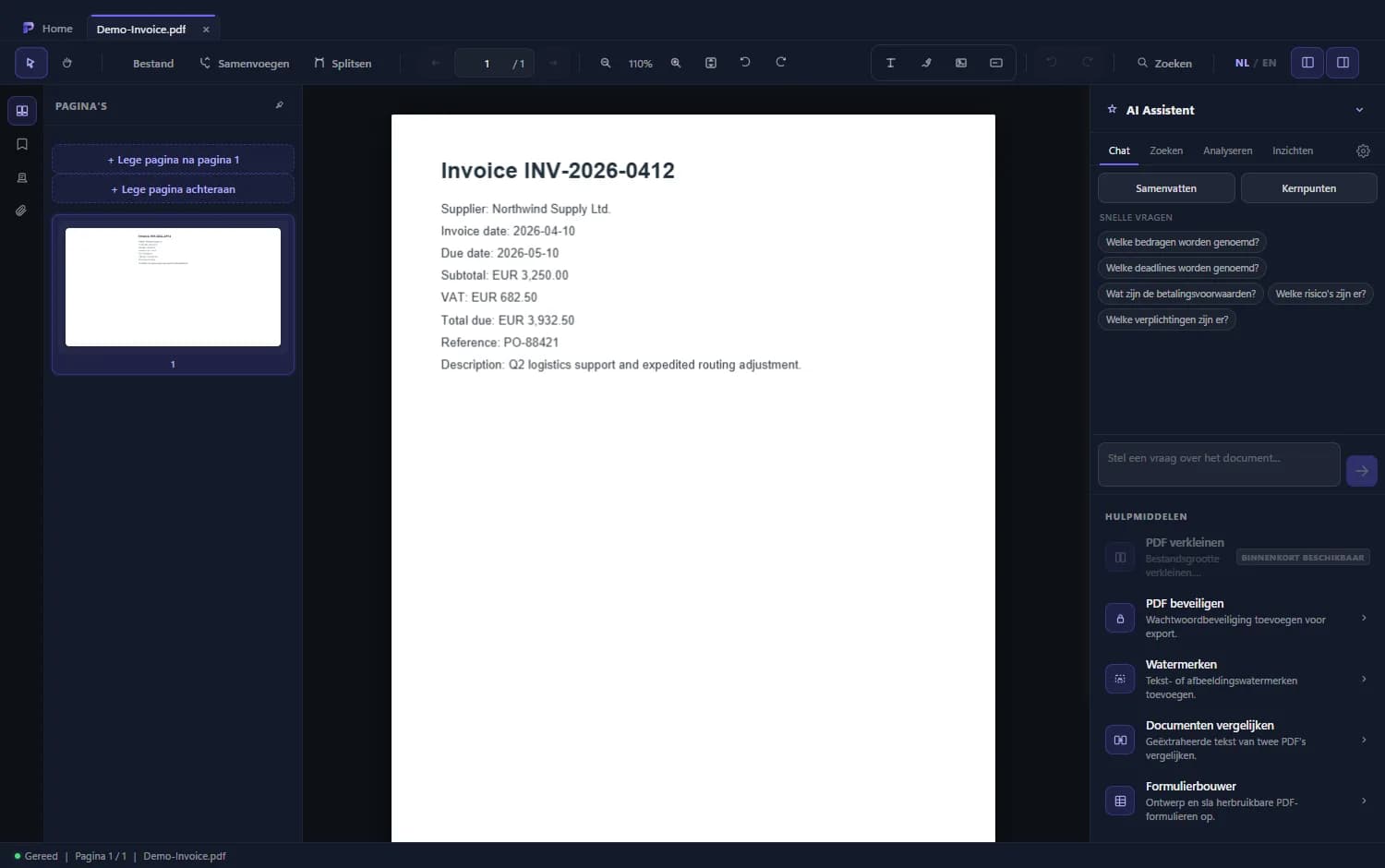
Task: Zoom in with the magnifier plus icon
Action: (x=676, y=63)
